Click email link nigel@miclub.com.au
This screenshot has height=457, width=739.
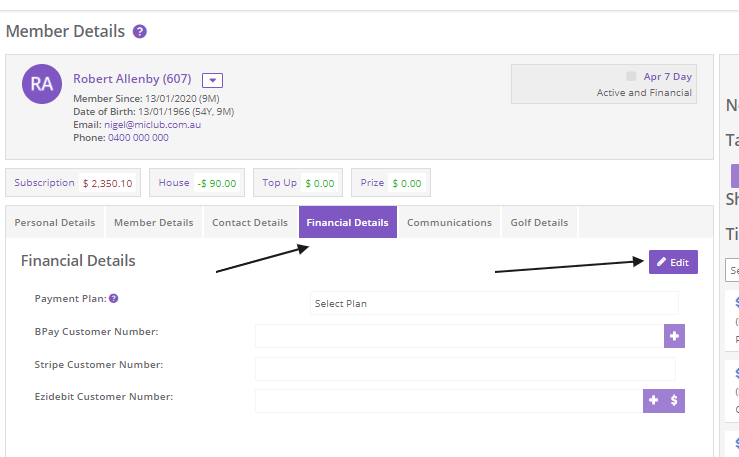(152, 124)
